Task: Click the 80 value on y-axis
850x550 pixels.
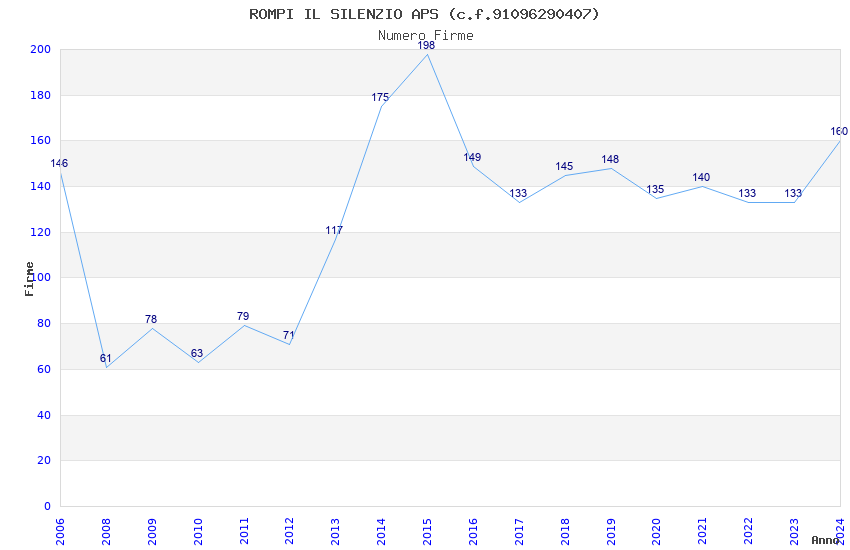Action: [44, 323]
